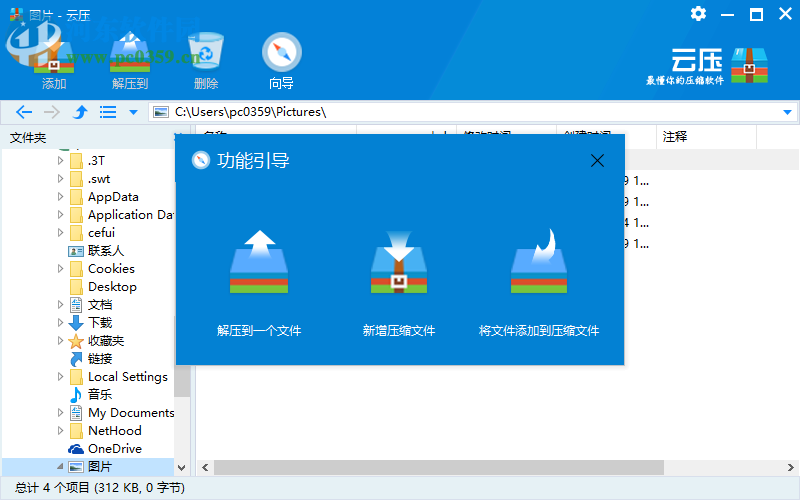
Task: Expand the AppData folder node
Action: (60, 196)
